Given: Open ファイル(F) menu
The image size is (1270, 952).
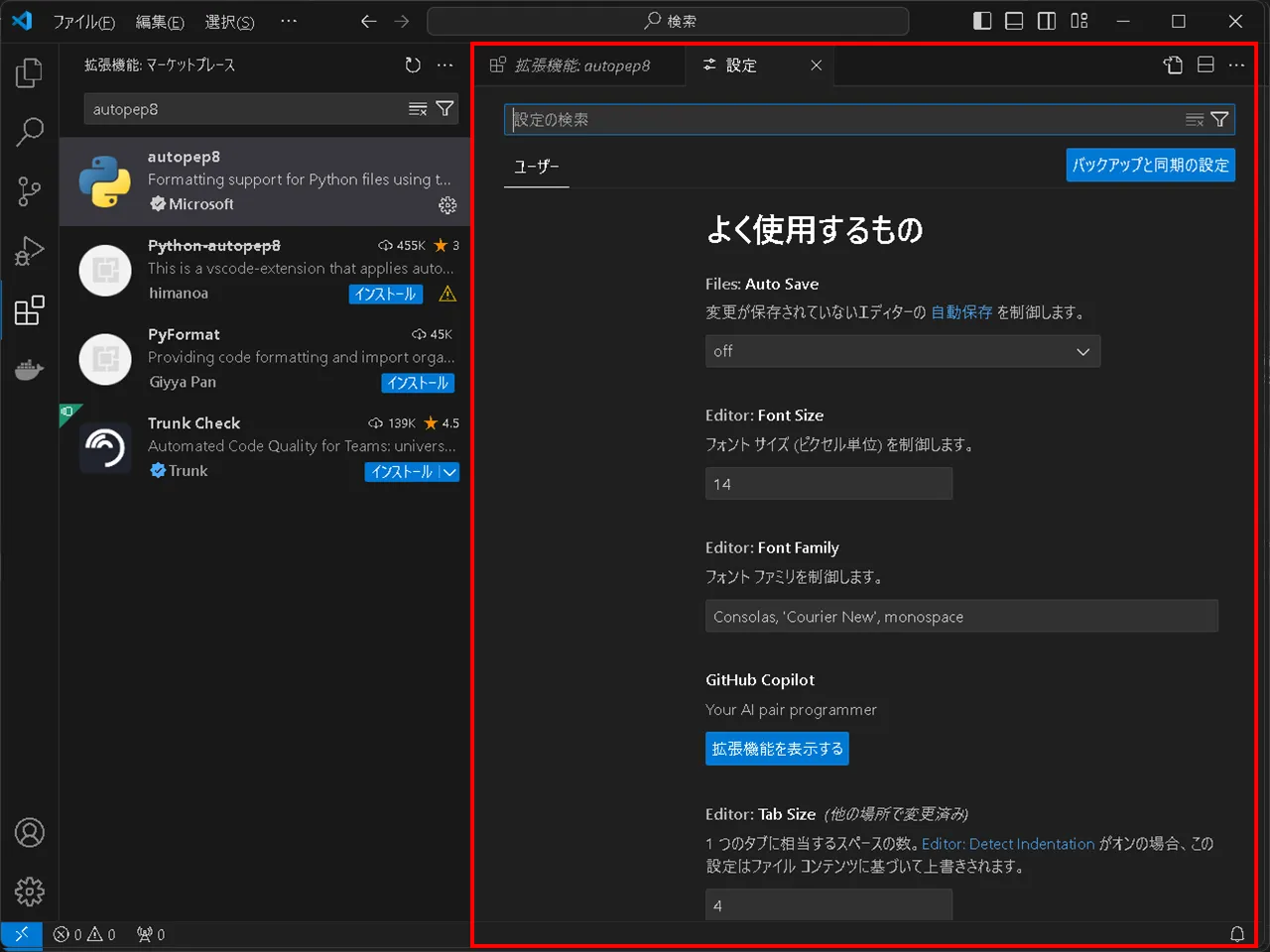Looking at the screenshot, I should 83,21.
